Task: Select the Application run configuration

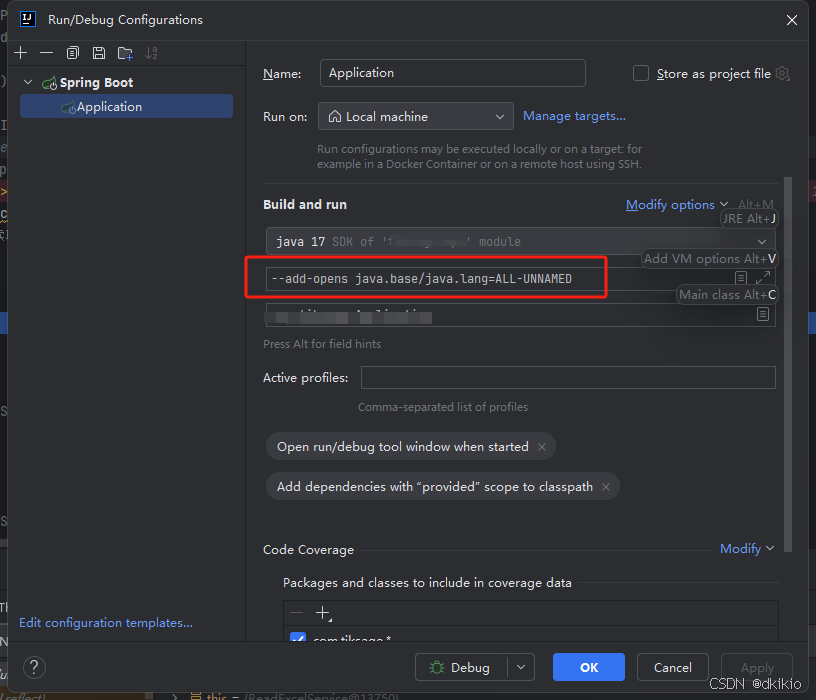Action: pos(126,106)
